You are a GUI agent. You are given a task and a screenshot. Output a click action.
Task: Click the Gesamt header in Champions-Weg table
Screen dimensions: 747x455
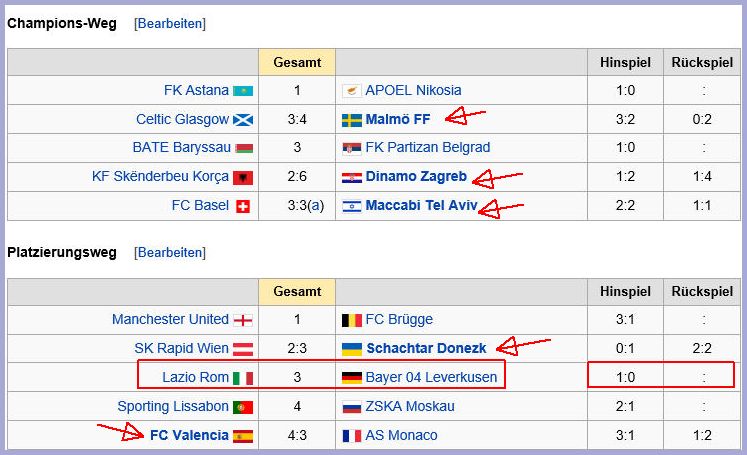(297, 62)
